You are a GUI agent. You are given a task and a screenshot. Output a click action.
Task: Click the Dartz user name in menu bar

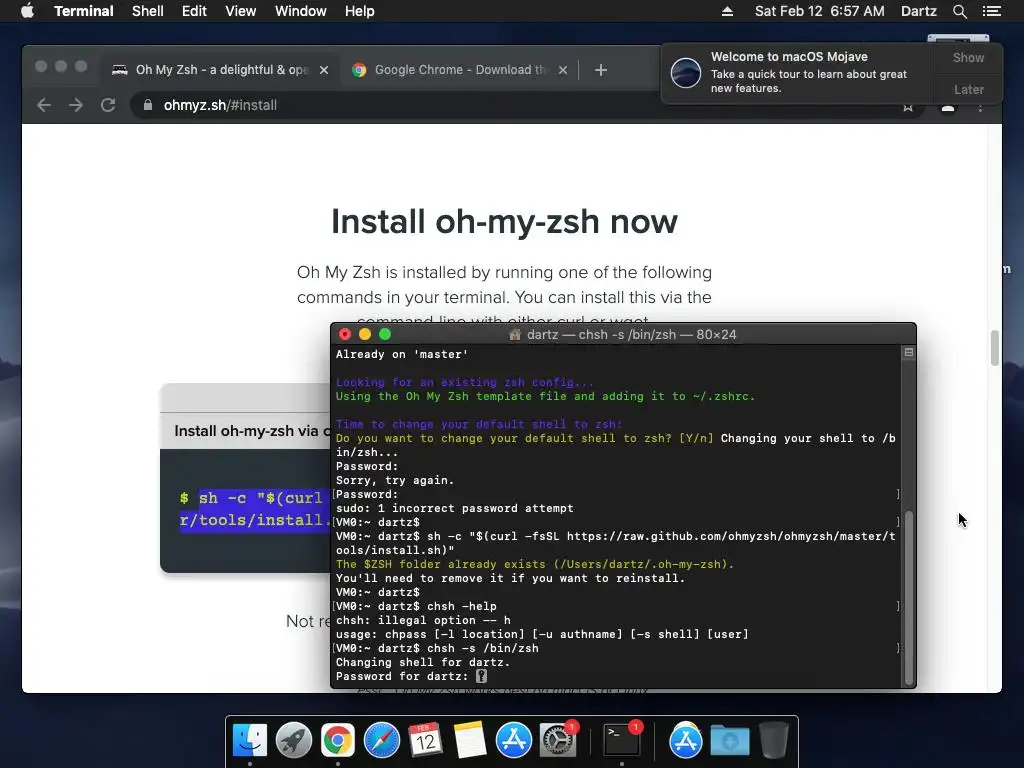[x=919, y=11]
